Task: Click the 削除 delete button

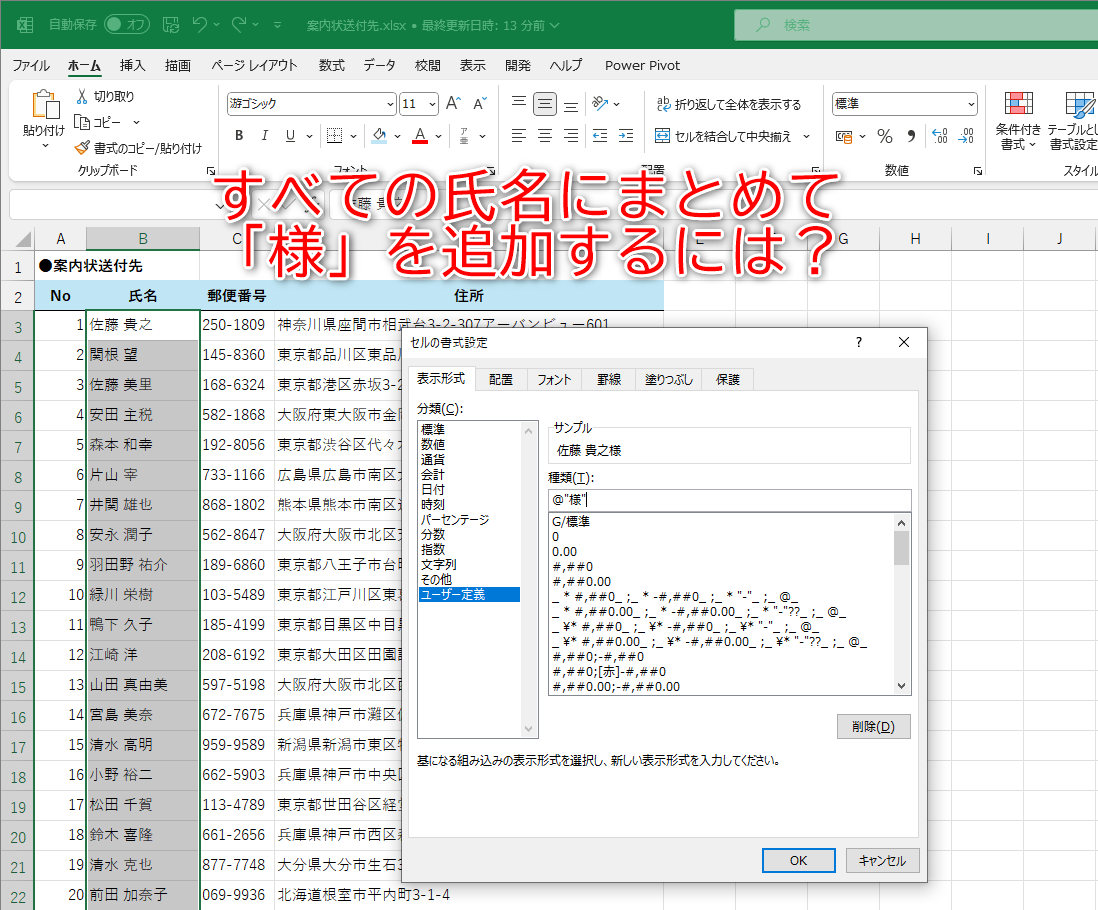Action: 872,726
